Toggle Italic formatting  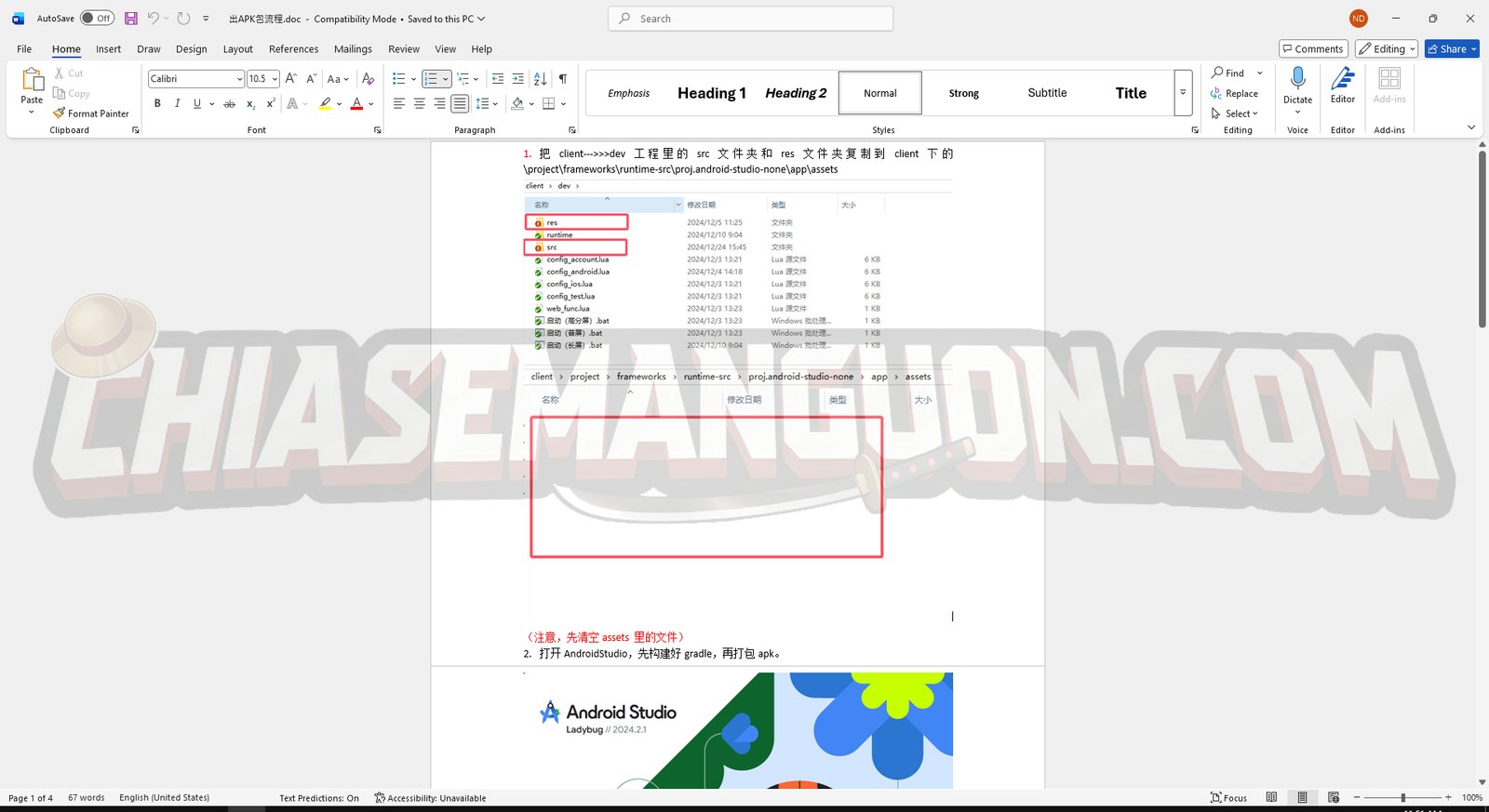tap(177, 104)
